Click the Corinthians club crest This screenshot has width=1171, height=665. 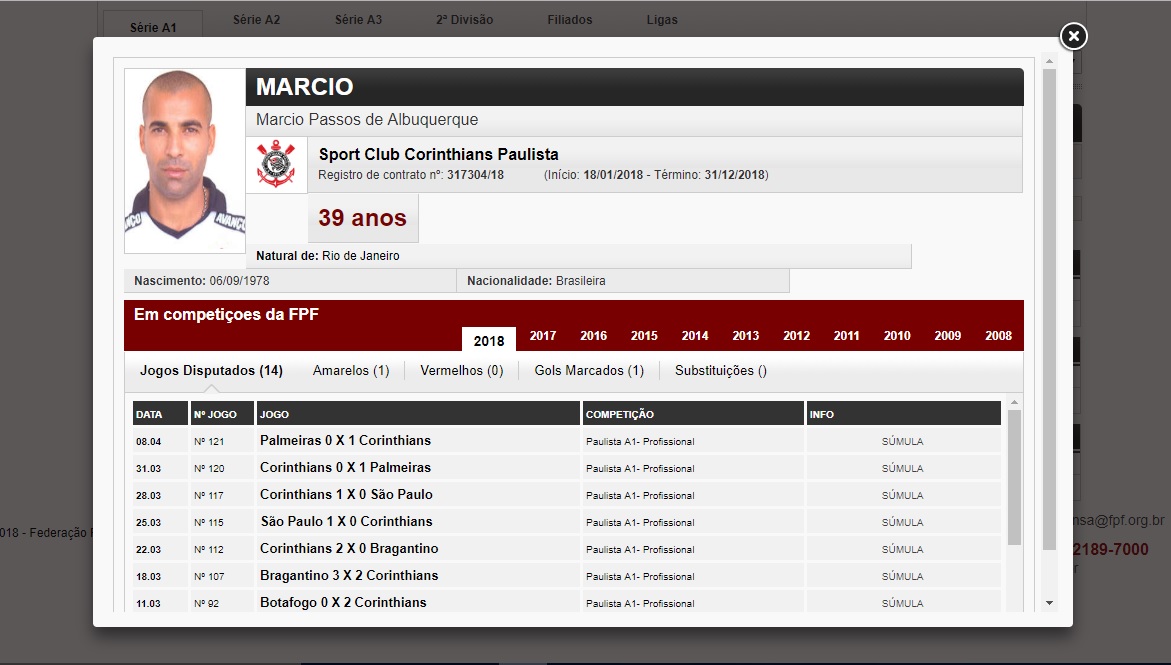(276, 164)
